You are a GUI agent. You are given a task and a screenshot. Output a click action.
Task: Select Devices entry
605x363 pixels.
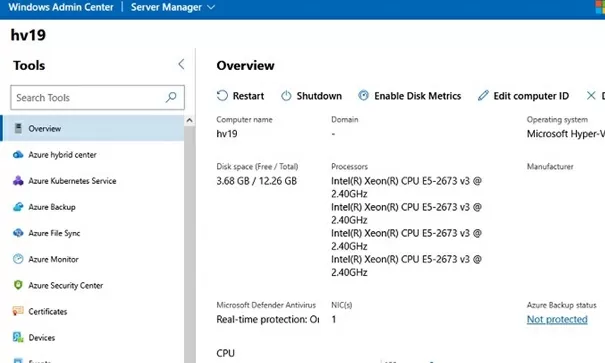[x=93, y=337]
